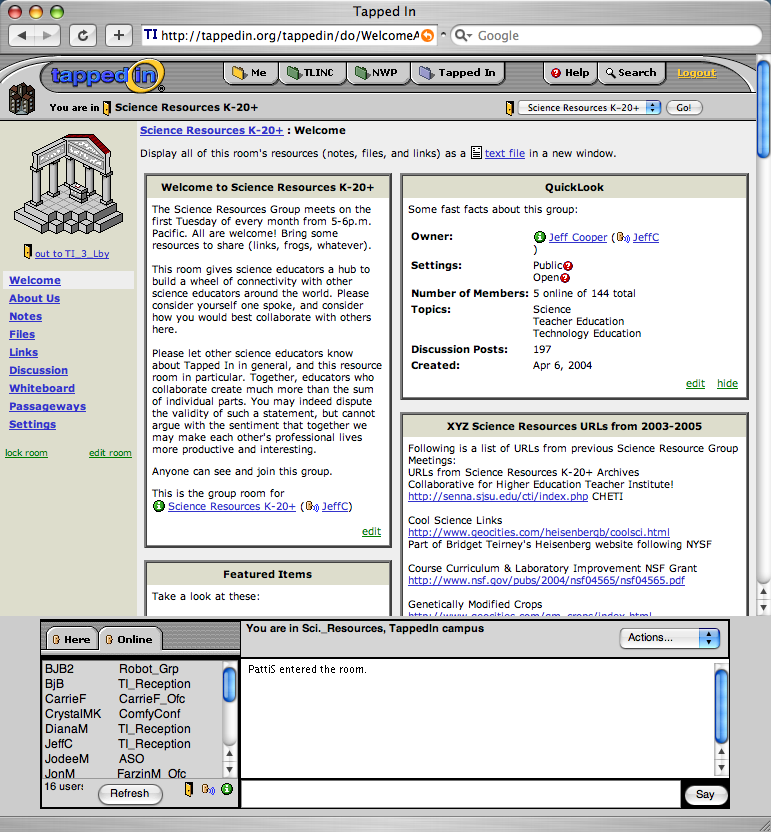Switch to the Here tab
Image resolution: width=771 pixels, height=832 pixels.
[71, 639]
